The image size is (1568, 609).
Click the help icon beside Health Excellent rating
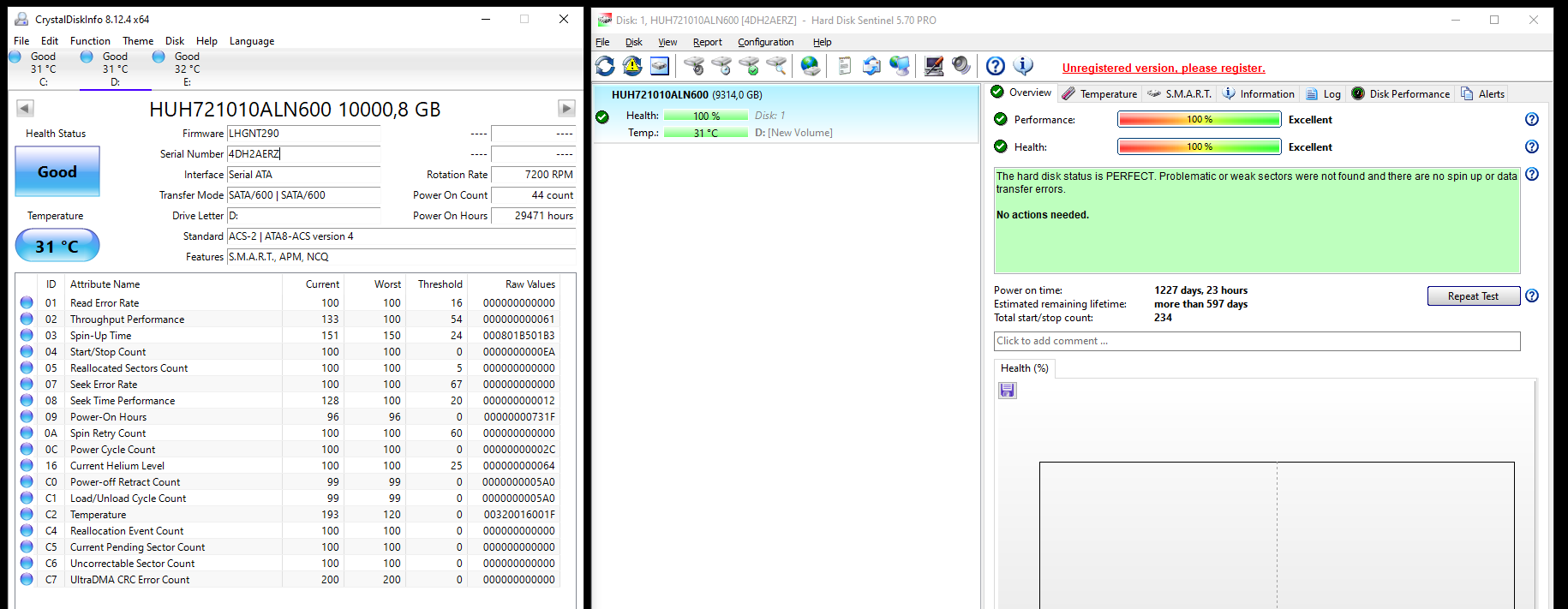tap(1532, 147)
